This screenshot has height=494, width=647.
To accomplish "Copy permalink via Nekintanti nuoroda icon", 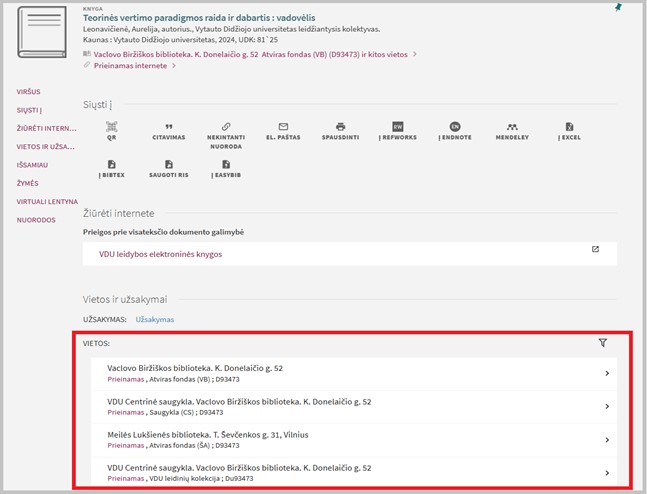I will tap(226, 128).
